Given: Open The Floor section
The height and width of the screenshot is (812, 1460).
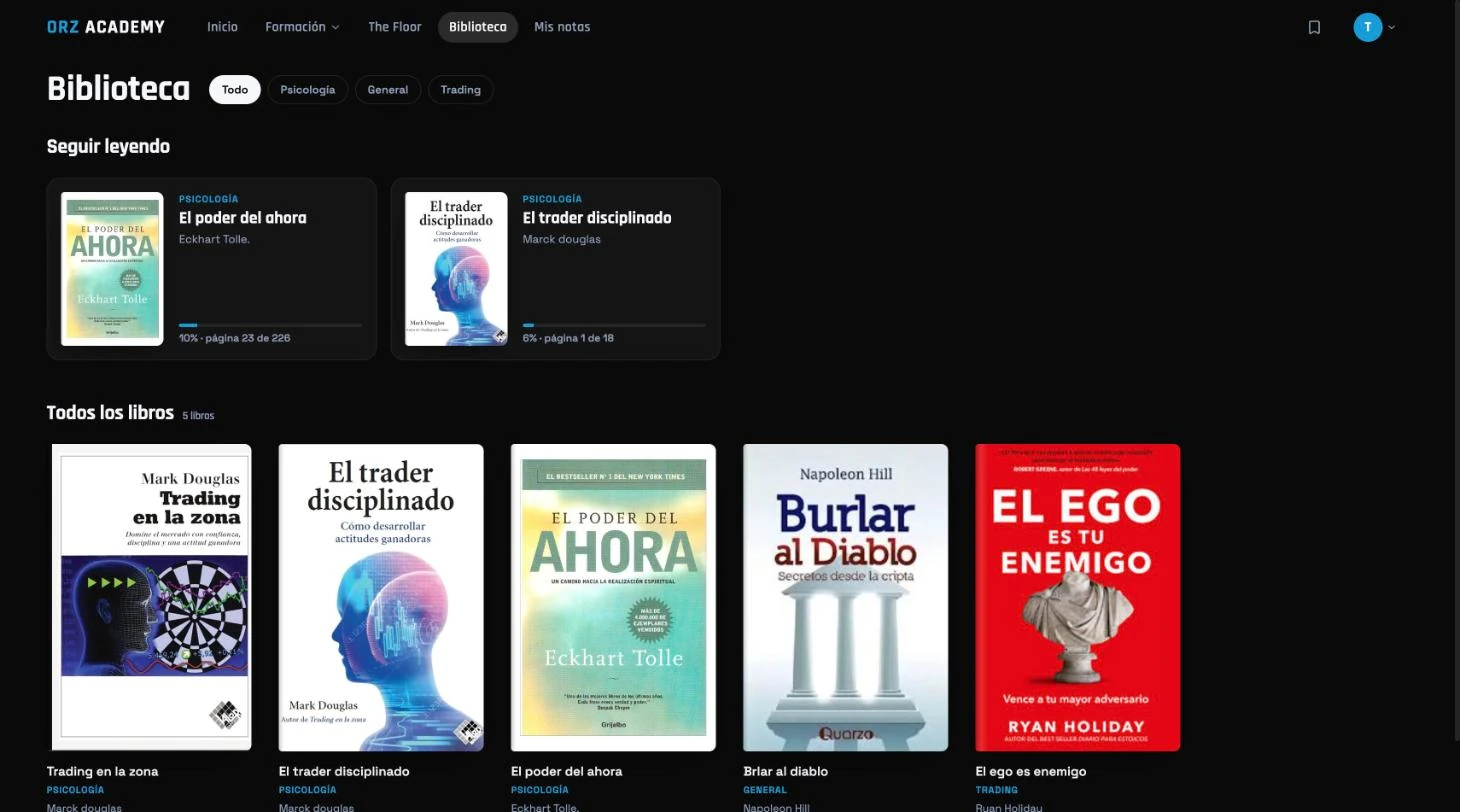Looking at the screenshot, I should tap(395, 27).
